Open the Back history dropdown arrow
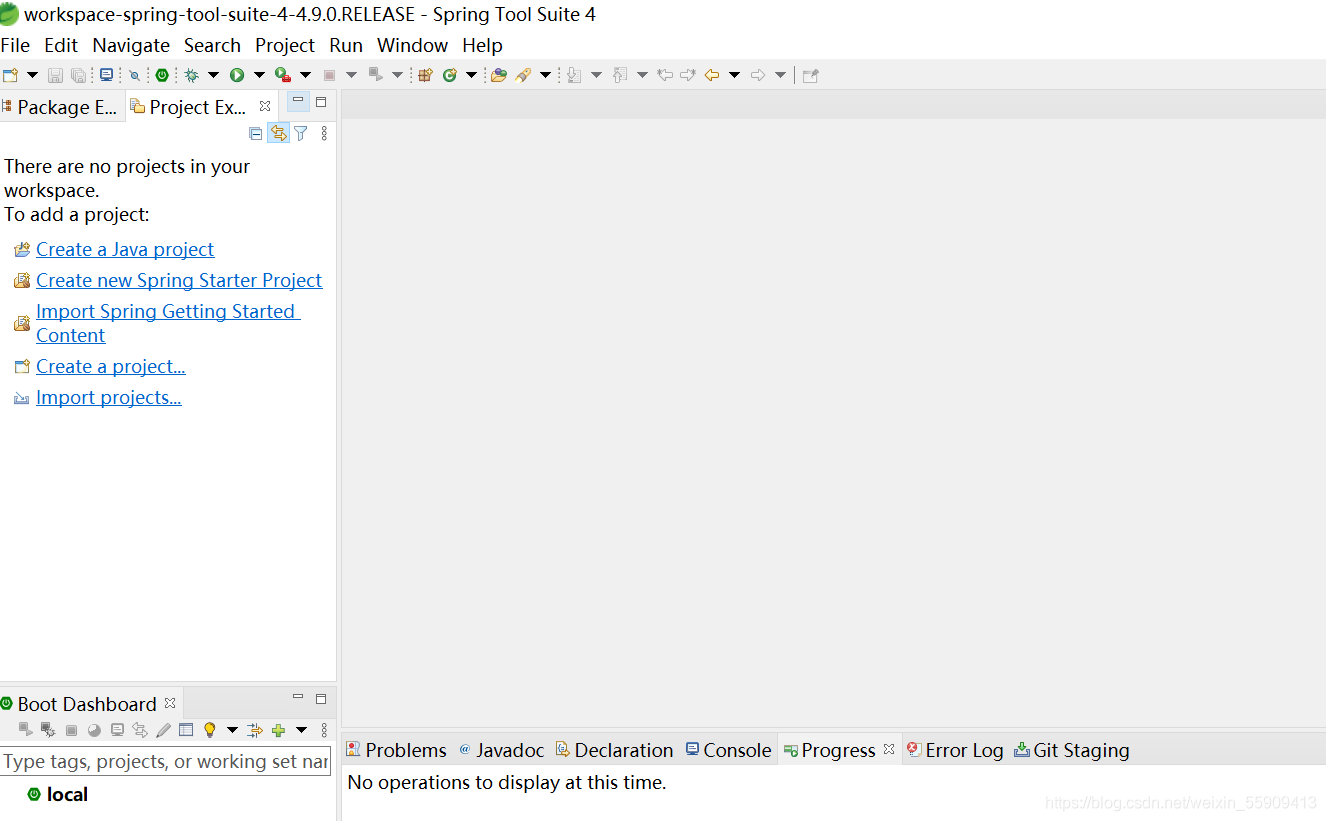Screen dimensions: 1326x821 click(x=734, y=75)
